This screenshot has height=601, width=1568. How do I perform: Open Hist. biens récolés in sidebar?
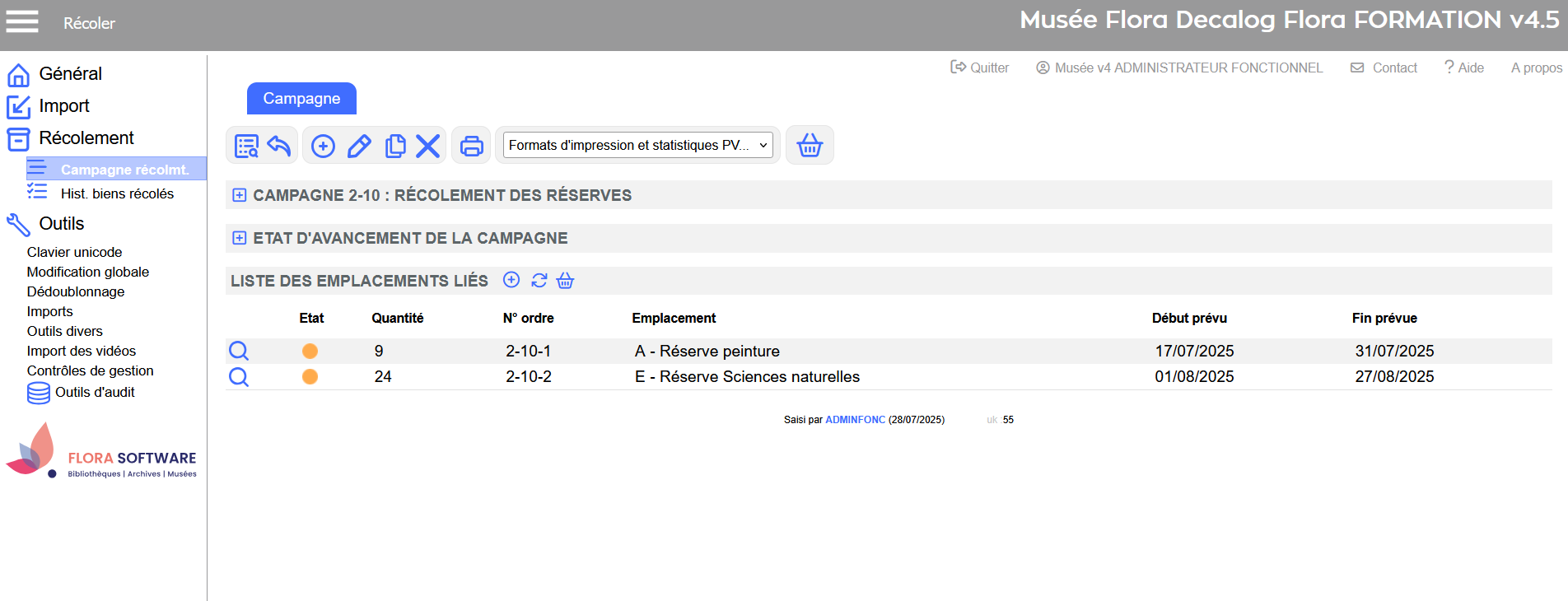click(x=117, y=193)
